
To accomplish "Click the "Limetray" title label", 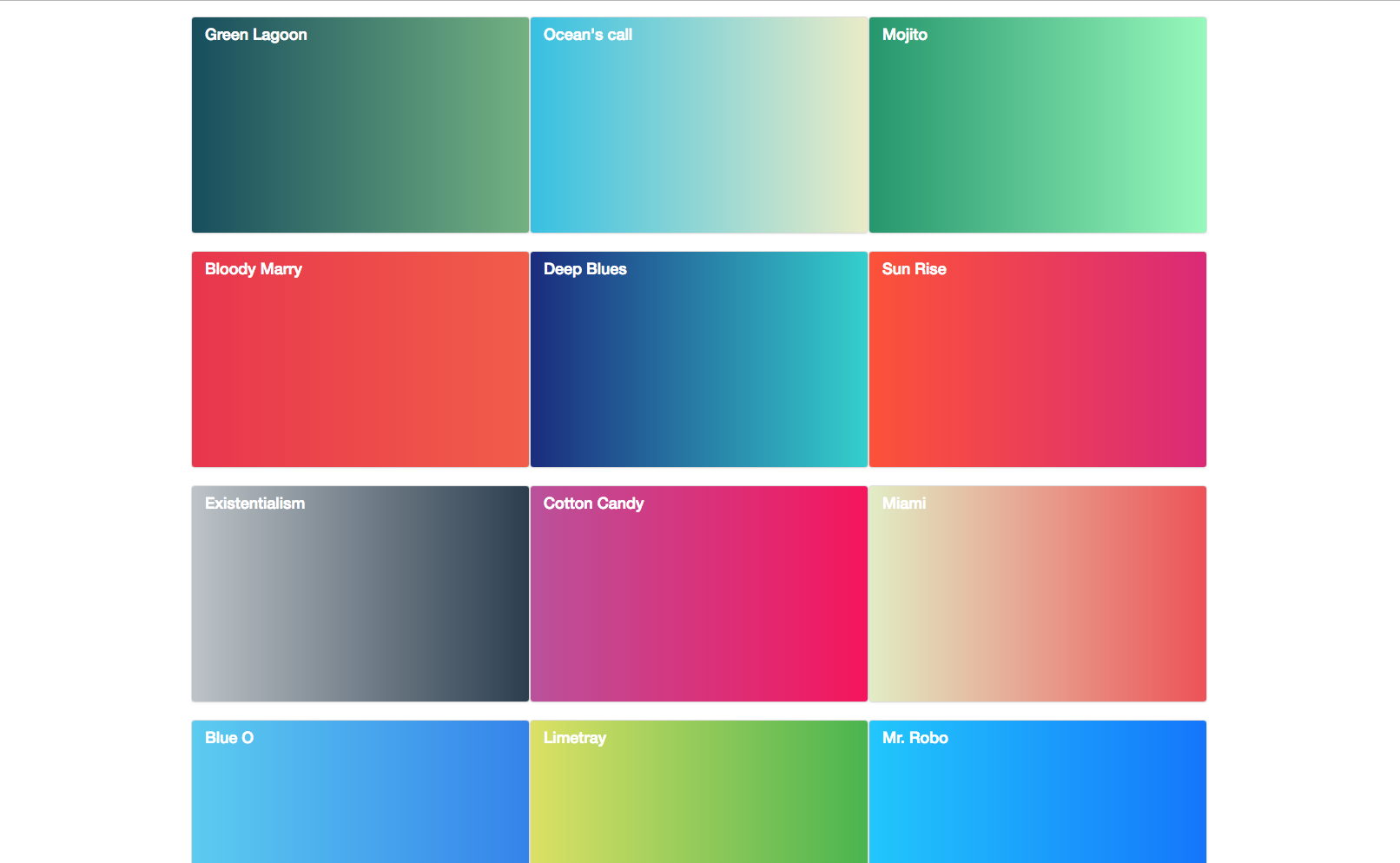I will (575, 738).
